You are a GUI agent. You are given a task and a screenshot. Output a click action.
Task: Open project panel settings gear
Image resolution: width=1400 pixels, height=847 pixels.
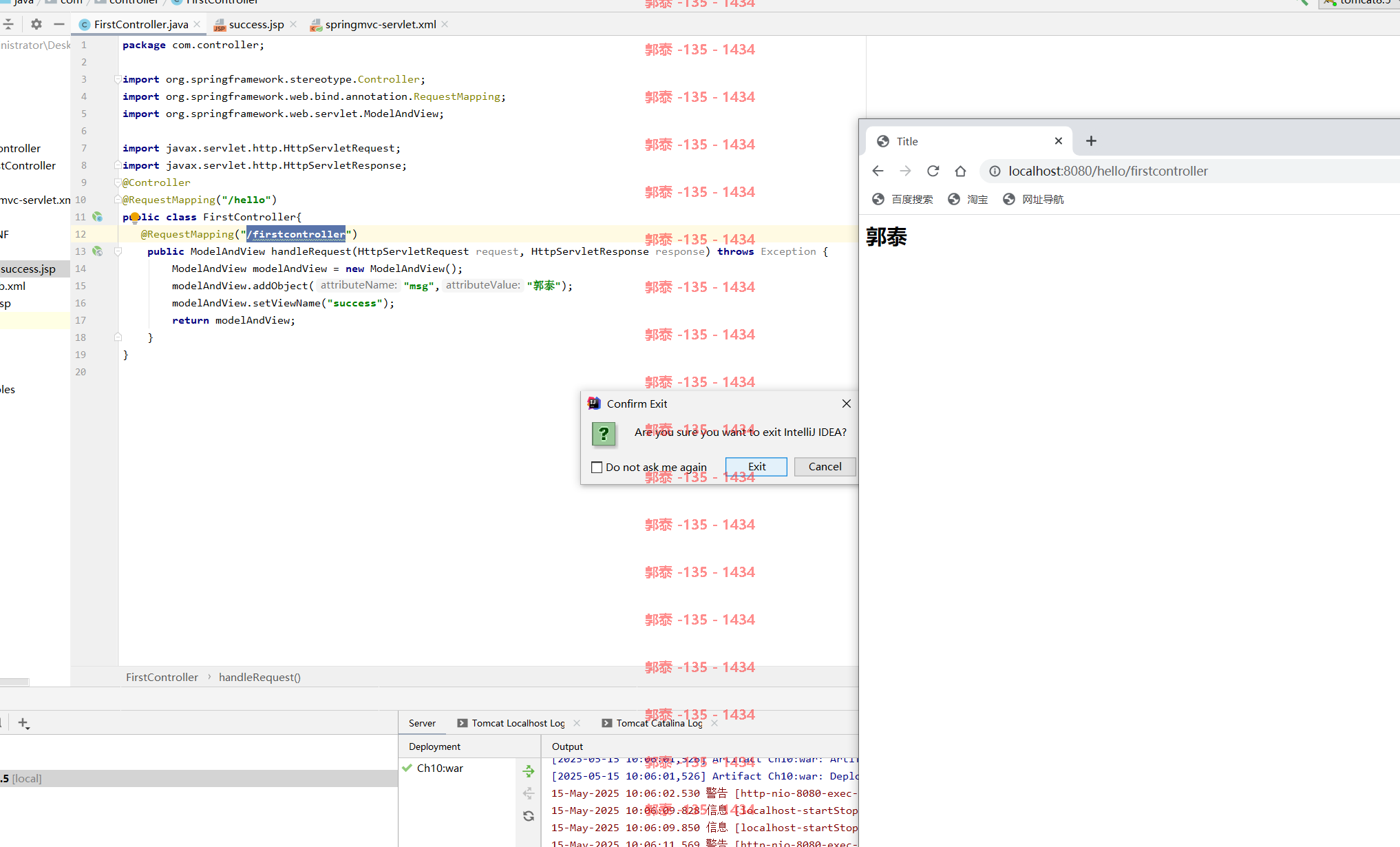pyautogui.click(x=36, y=24)
